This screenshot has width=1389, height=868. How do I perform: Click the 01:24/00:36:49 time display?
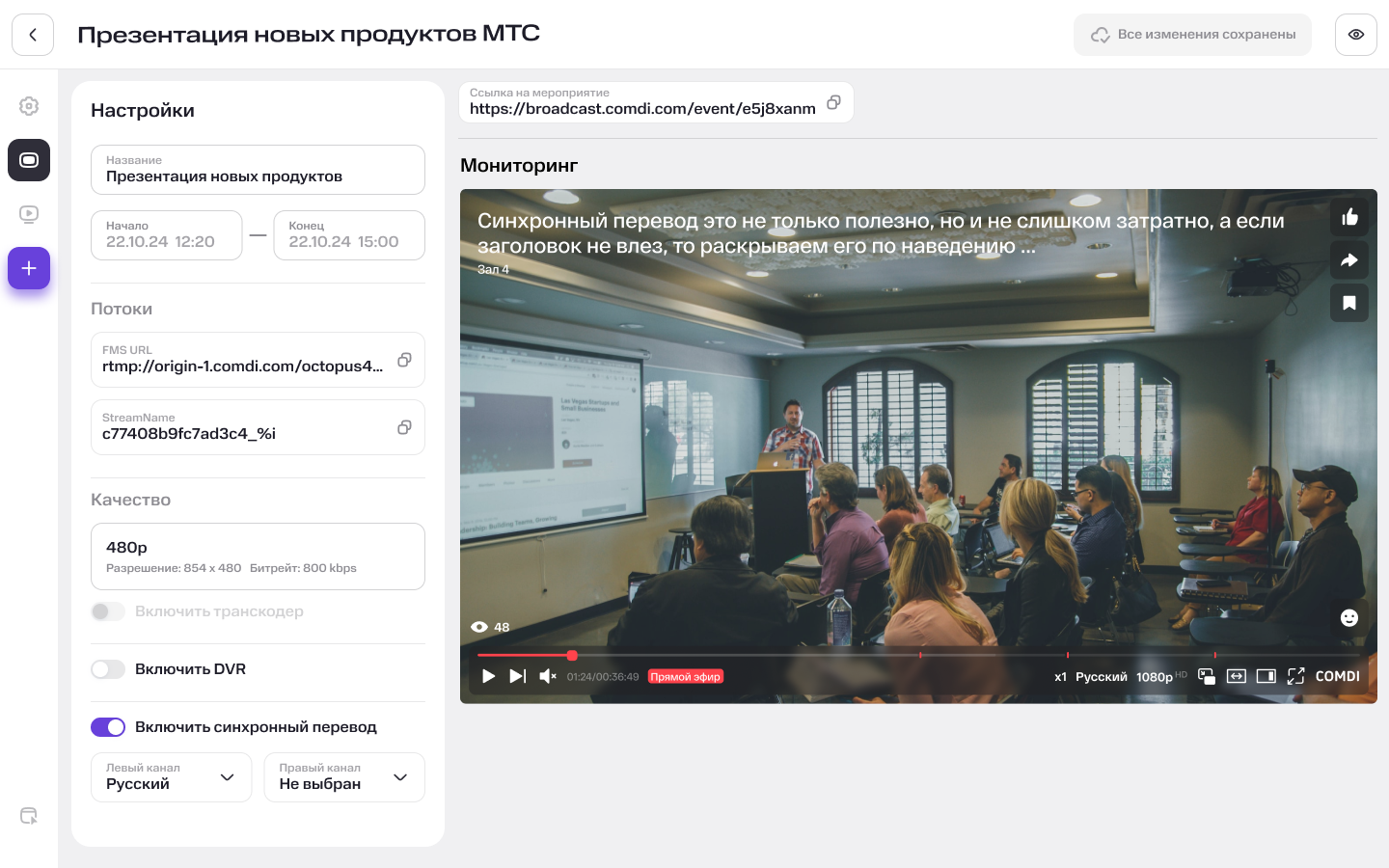tap(603, 677)
